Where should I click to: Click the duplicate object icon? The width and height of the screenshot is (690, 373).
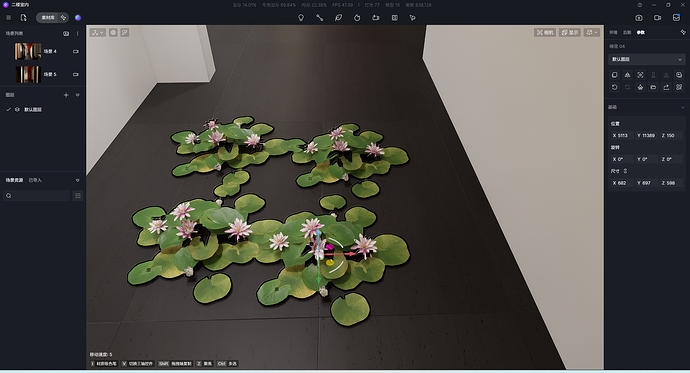pyautogui.click(x=615, y=75)
